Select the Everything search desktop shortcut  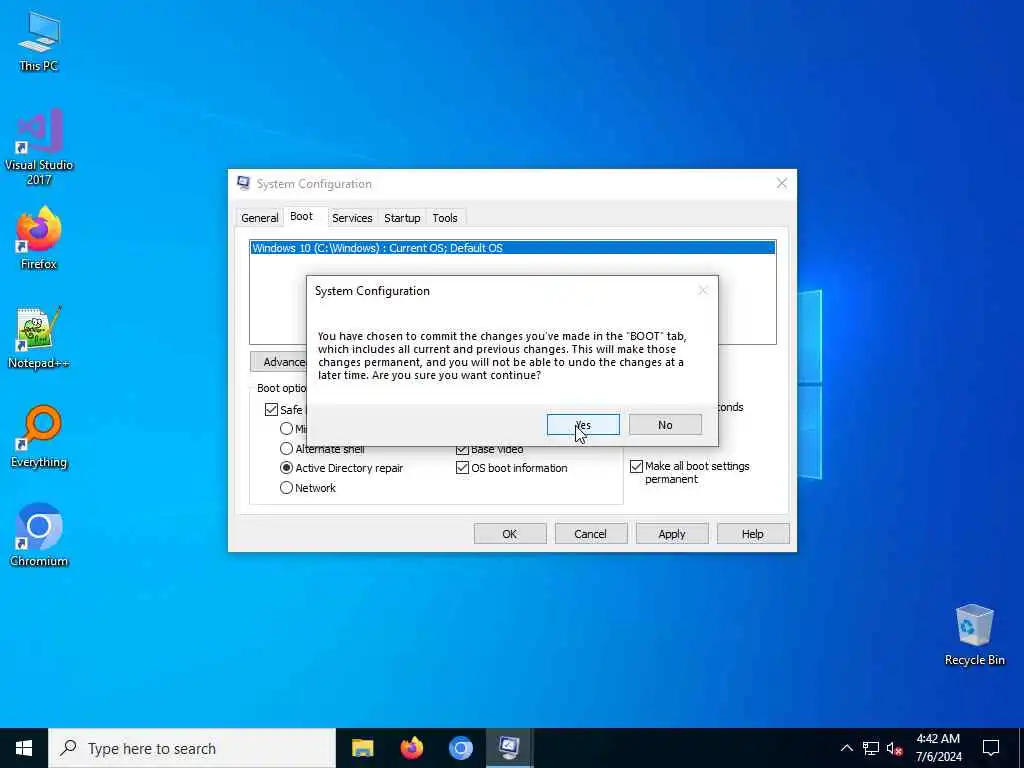click(39, 437)
